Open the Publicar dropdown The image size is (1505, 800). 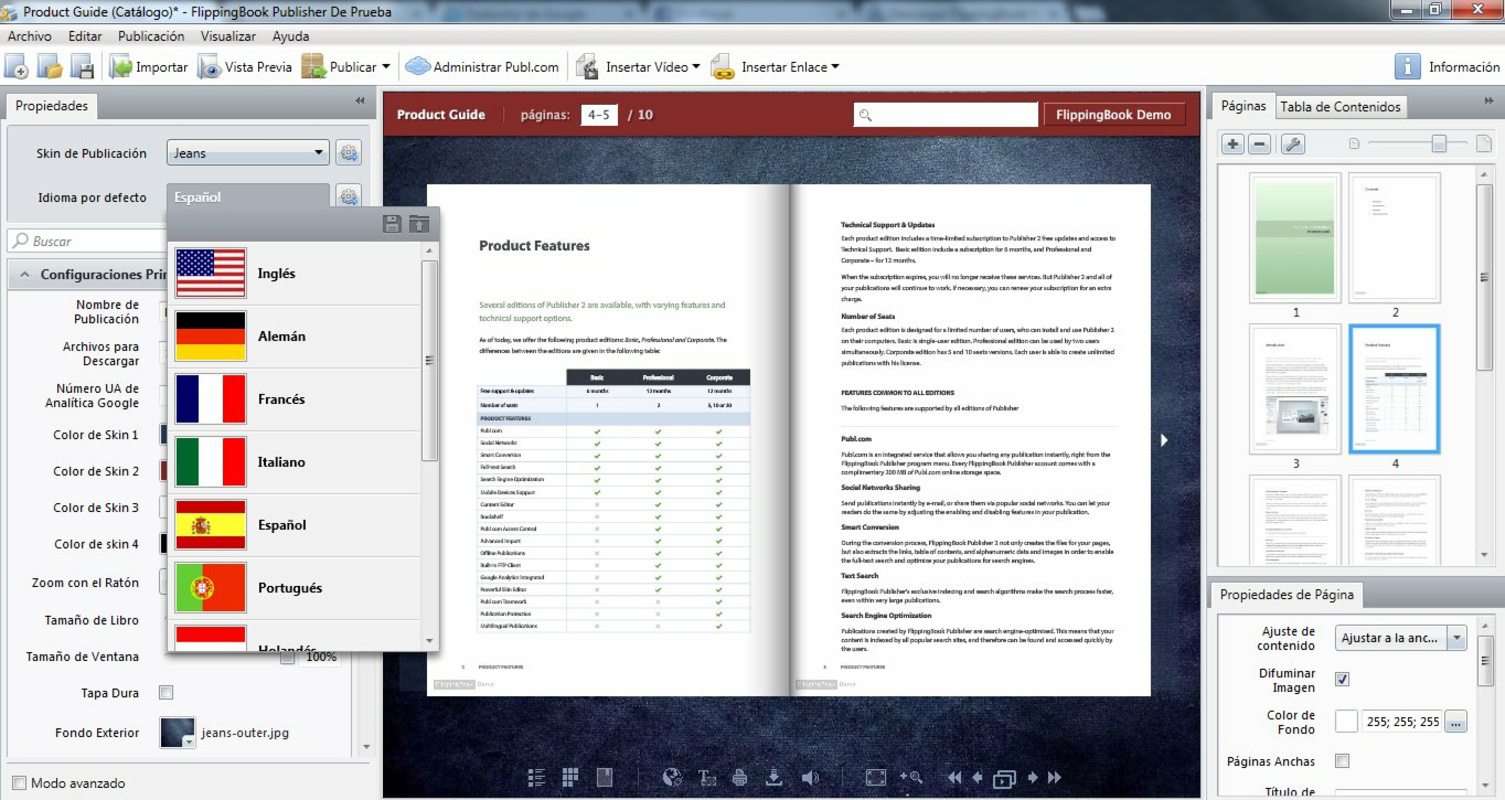coord(346,67)
